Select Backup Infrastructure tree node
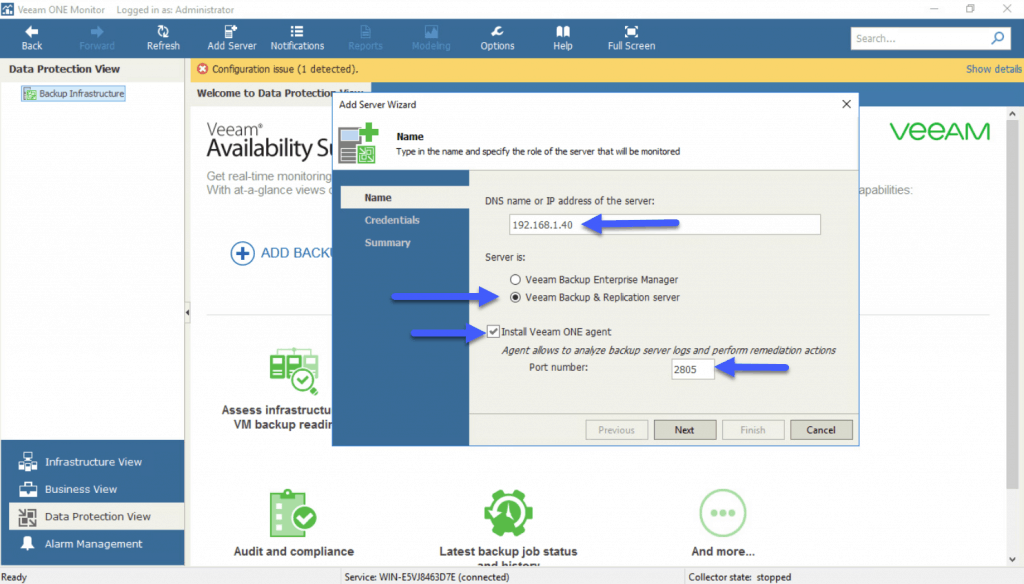The image size is (1024, 584). (x=81, y=94)
